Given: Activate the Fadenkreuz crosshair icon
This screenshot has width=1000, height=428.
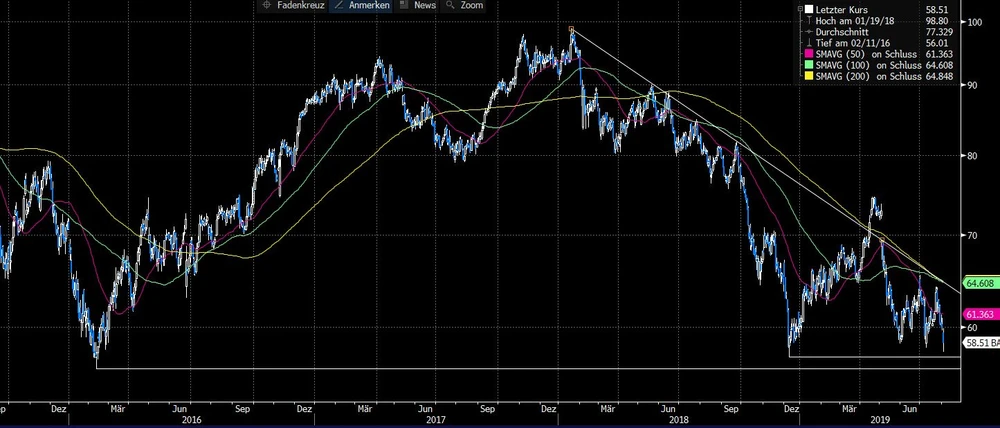Looking at the screenshot, I should [x=266, y=5].
